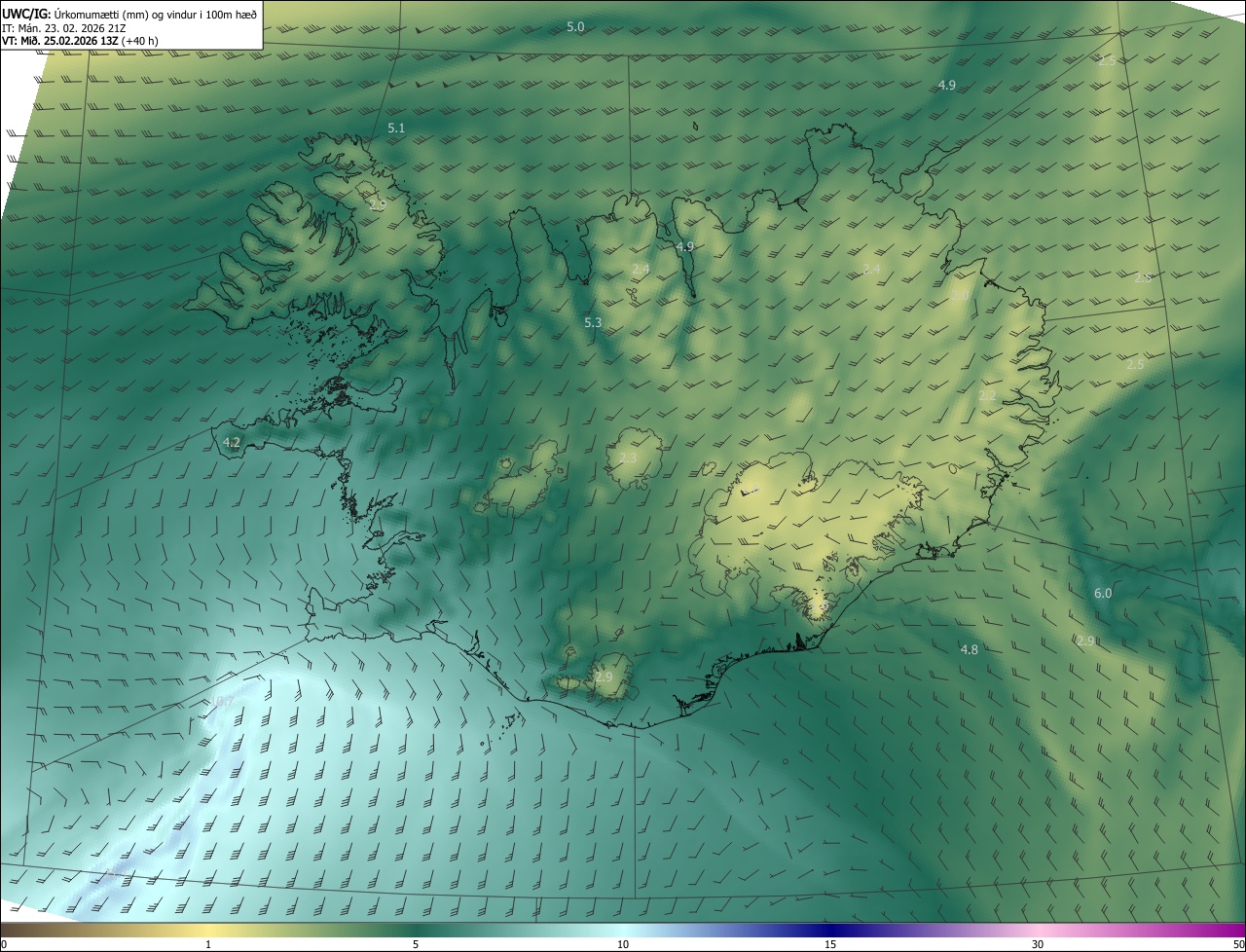This screenshot has height=952, width=1246.
Task: Click the 30 label on the color scale
Action: (x=1038, y=944)
